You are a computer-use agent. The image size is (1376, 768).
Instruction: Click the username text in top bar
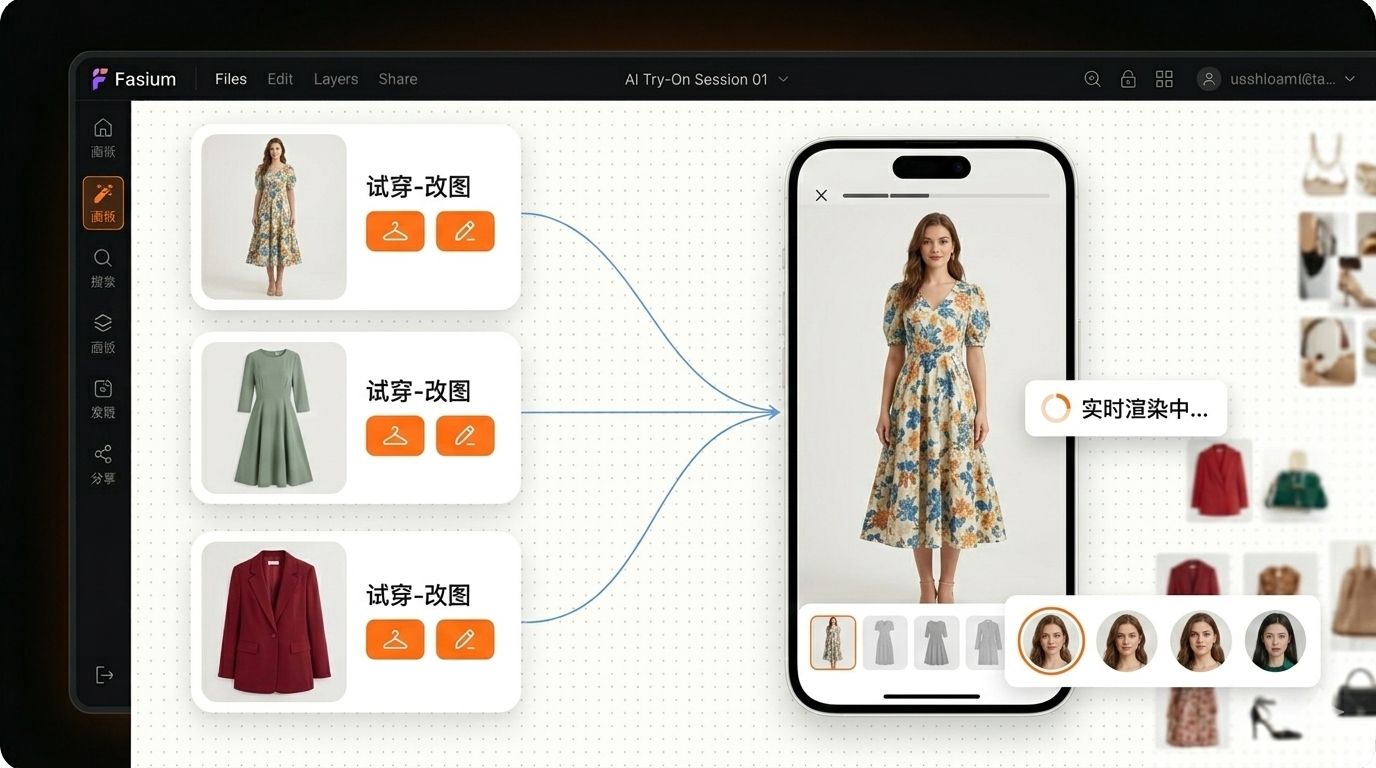pos(1283,79)
